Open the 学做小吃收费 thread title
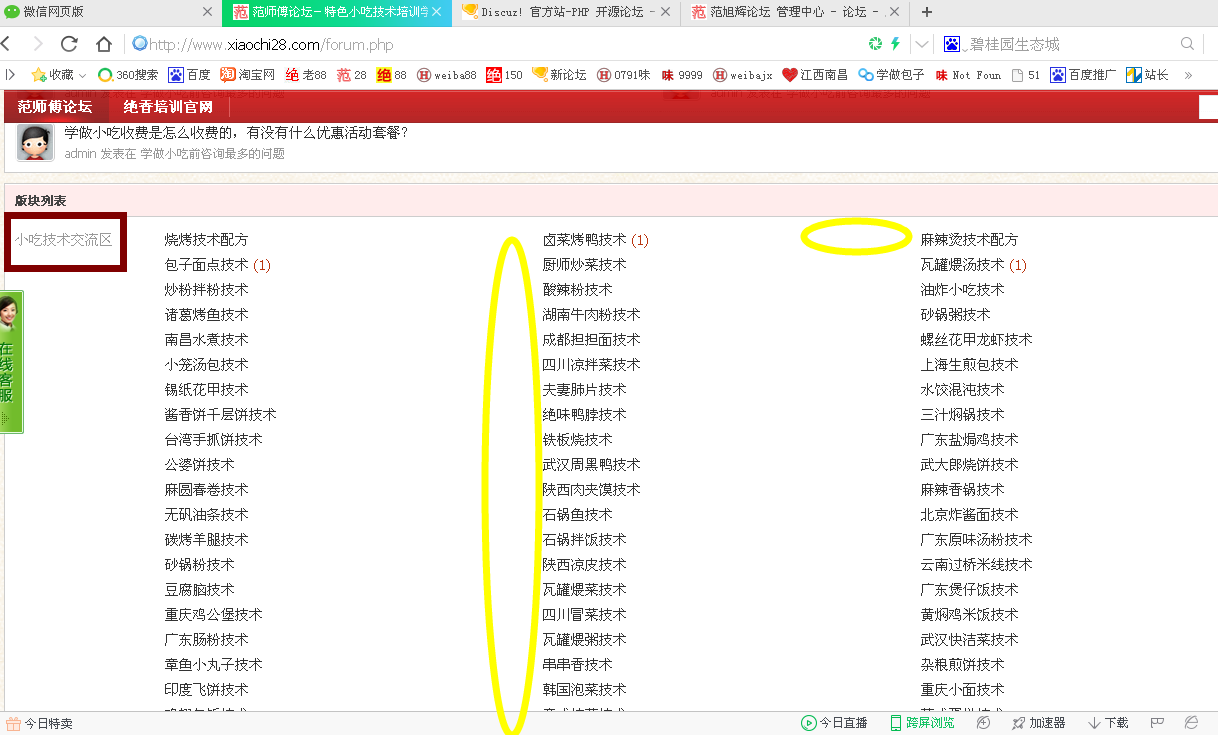 [x=236, y=133]
